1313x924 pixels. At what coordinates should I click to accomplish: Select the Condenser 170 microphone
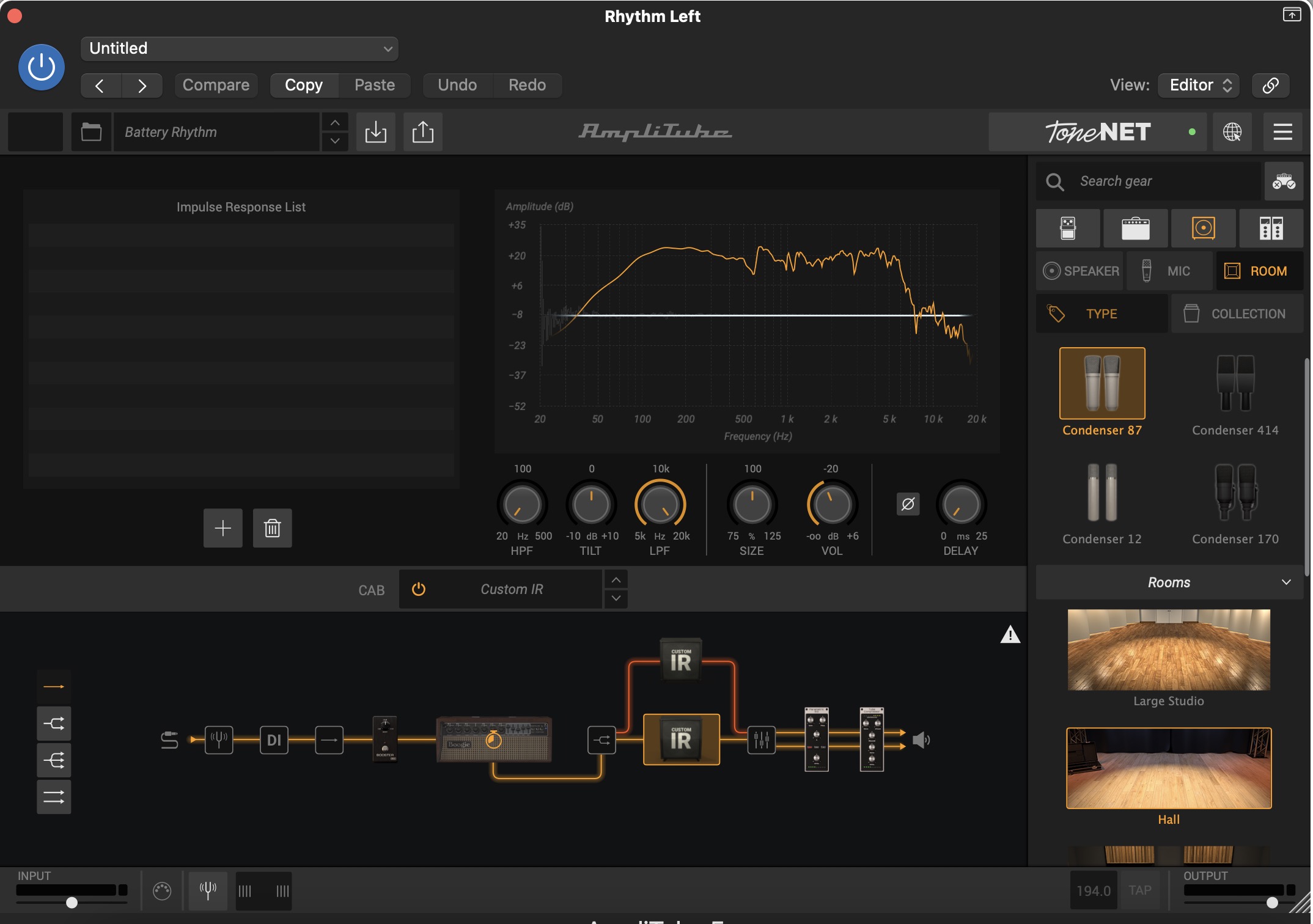tap(1235, 492)
